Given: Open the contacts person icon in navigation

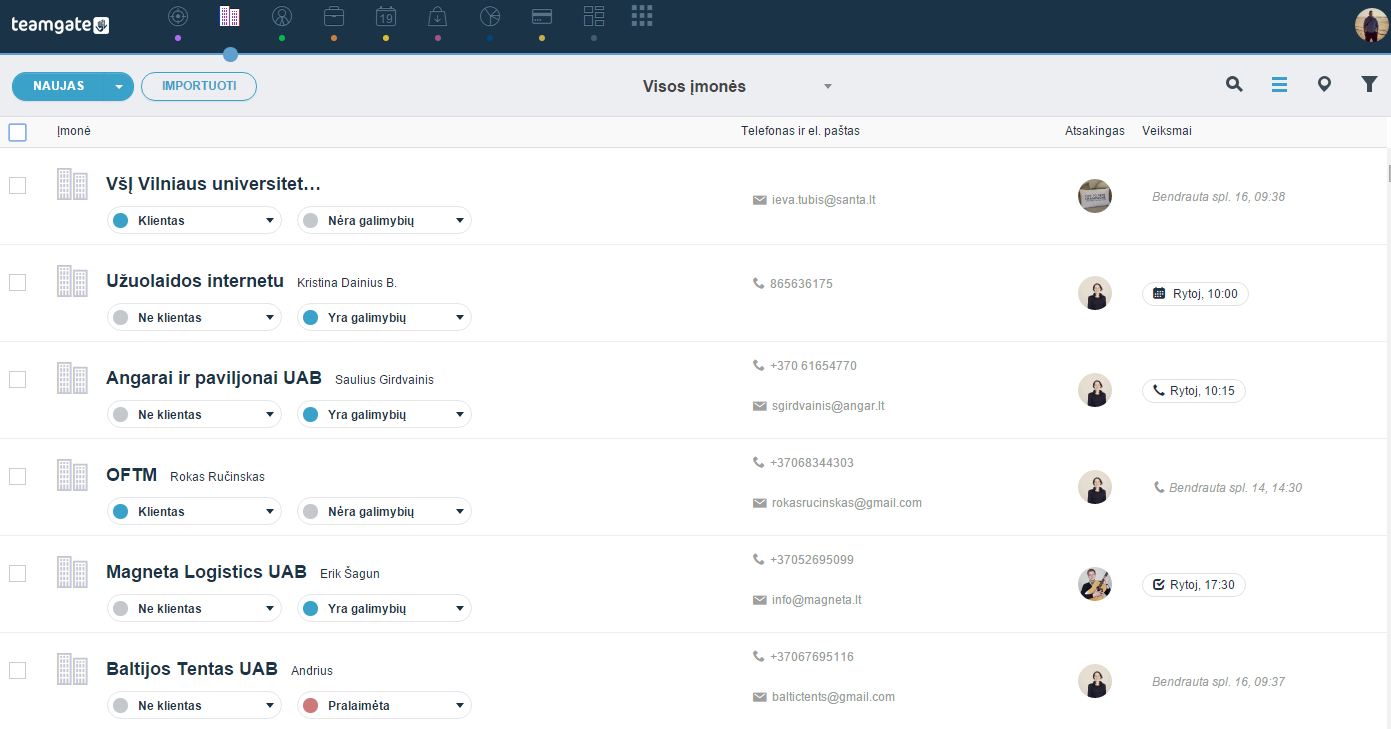Looking at the screenshot, I should point(282,16).
